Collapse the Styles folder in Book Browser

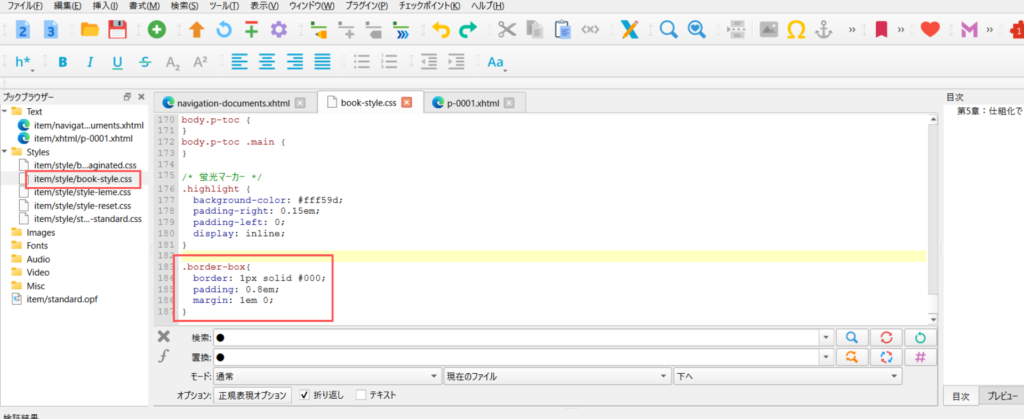(x=6, y=152)
